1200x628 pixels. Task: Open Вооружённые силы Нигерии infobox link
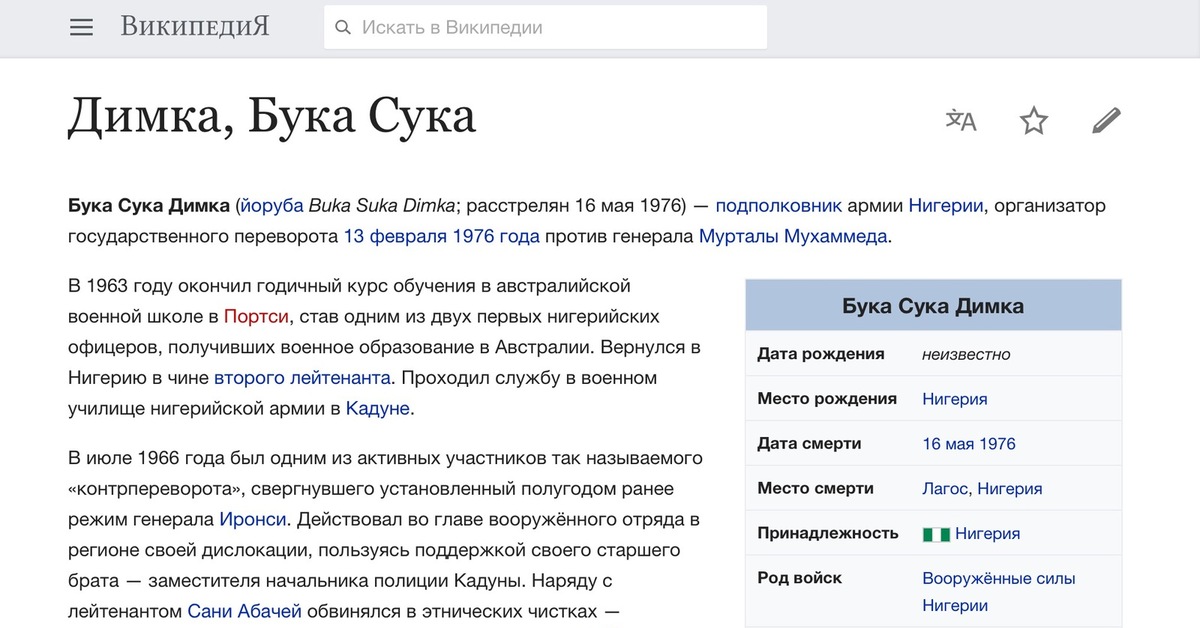coord(998,579)
